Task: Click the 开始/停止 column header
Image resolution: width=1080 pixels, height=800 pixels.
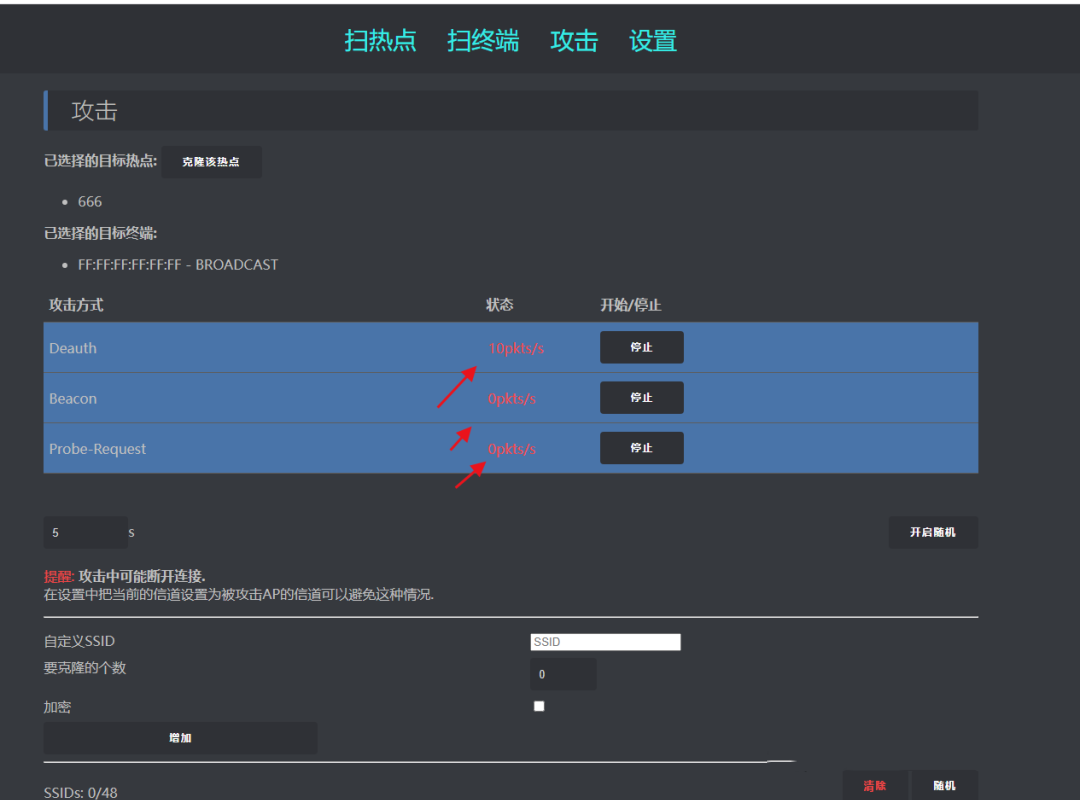Action: (x=630, y=305)
